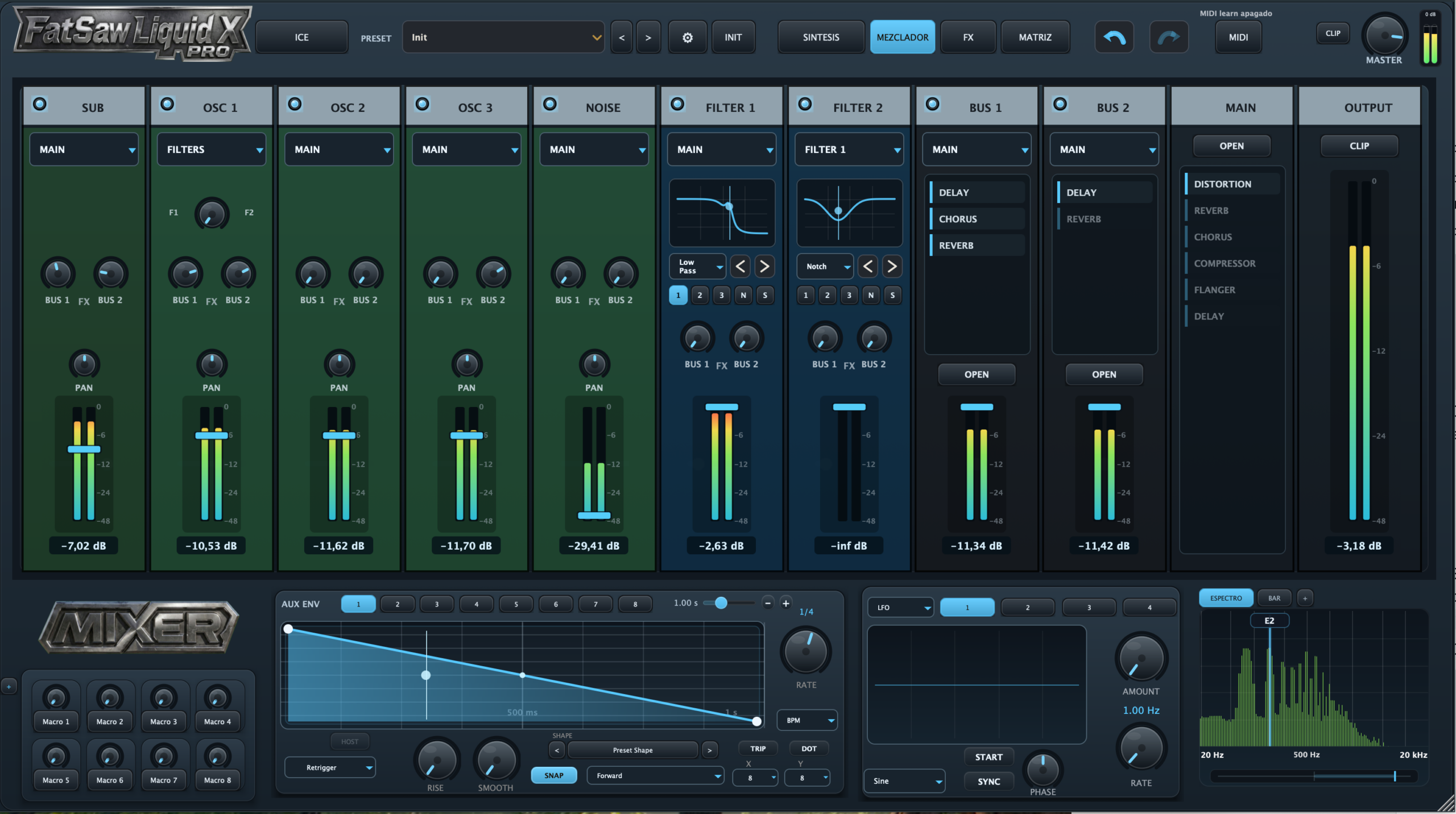Open the Retrigger mode dropdown
Screen dimensions: 1456x814
330,767
